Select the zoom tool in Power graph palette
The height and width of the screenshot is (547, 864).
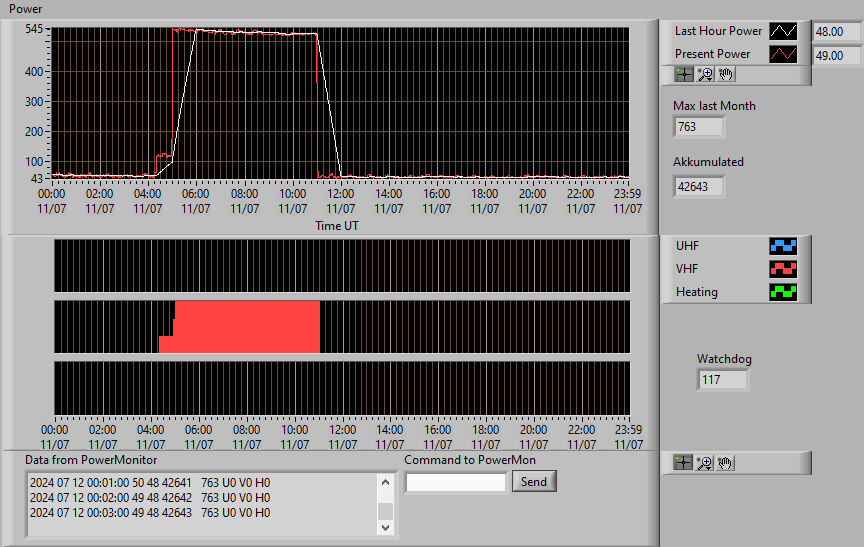coord(705,74)
